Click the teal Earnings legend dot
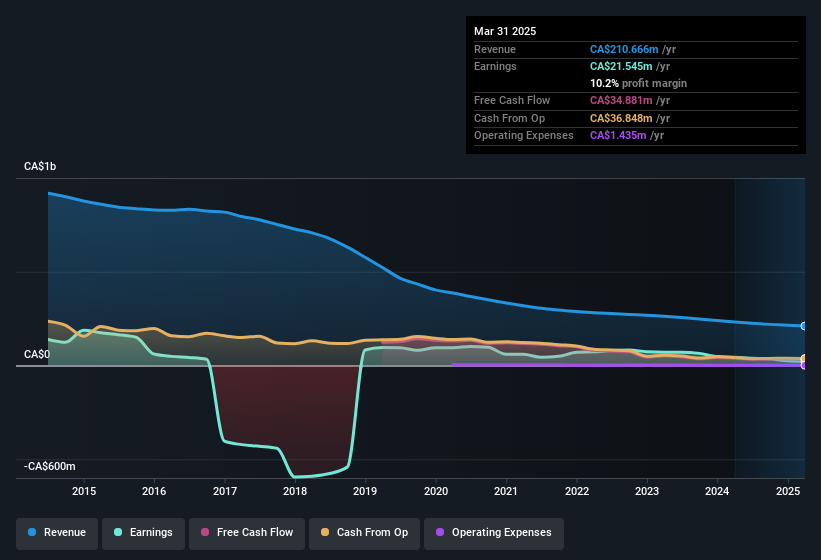The image size is (821, 560). click(x=118, y=532)
